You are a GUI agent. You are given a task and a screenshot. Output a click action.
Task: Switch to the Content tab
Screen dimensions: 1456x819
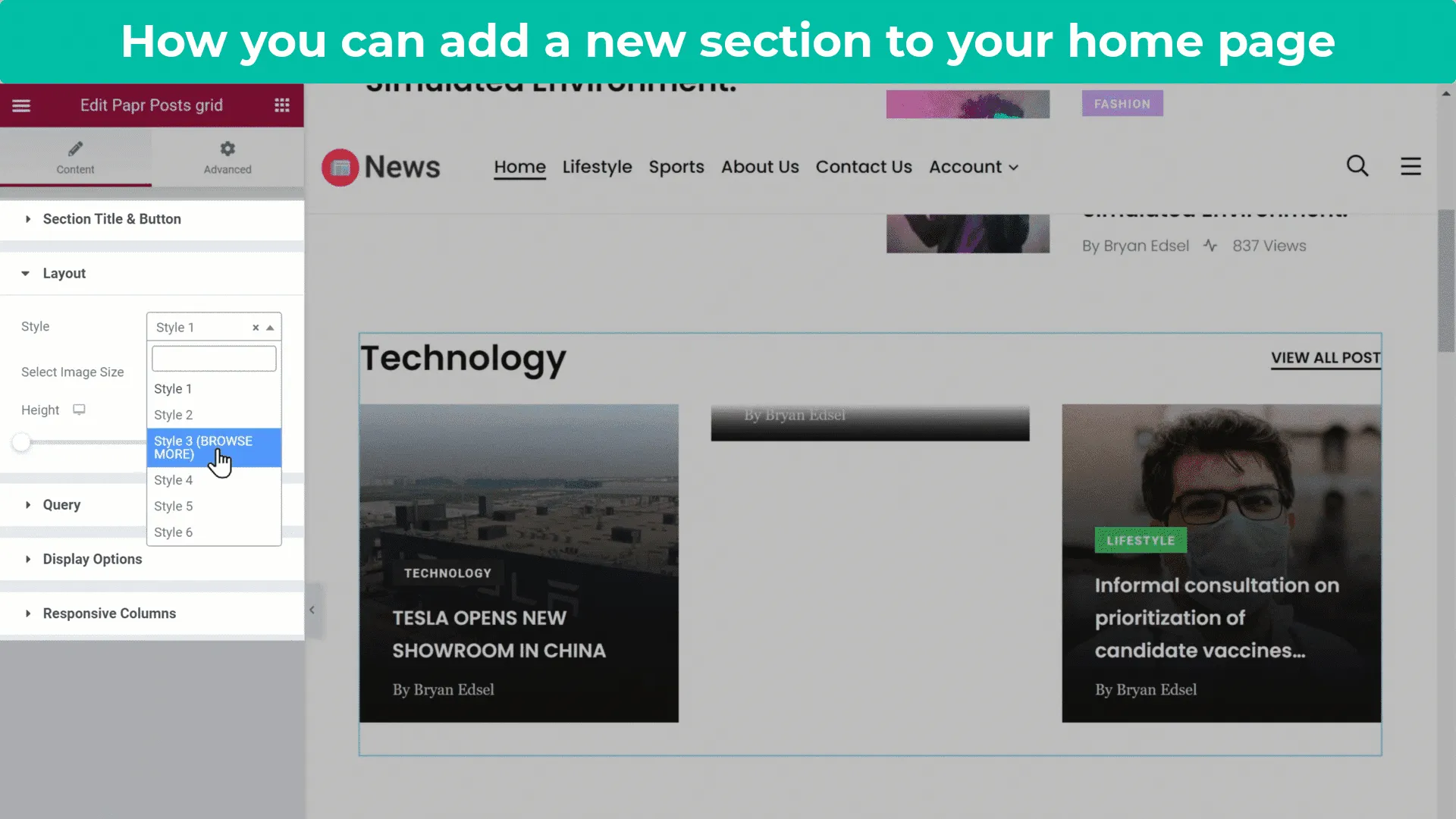click(75, 157)
